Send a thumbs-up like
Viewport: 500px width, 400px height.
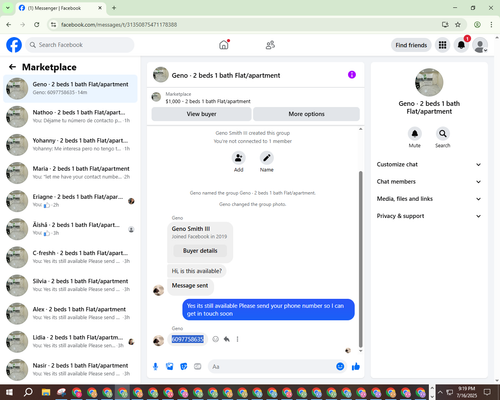(356, 367)
